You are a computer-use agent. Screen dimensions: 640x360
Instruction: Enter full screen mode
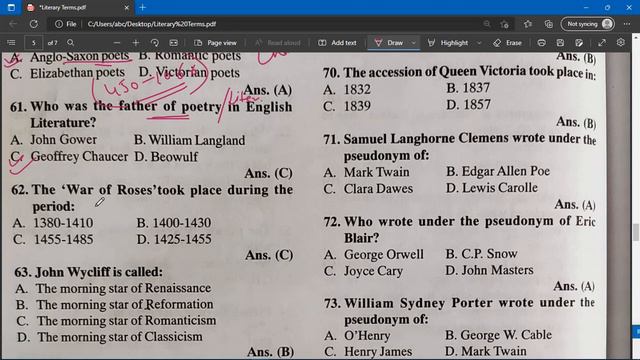point(602,42)
